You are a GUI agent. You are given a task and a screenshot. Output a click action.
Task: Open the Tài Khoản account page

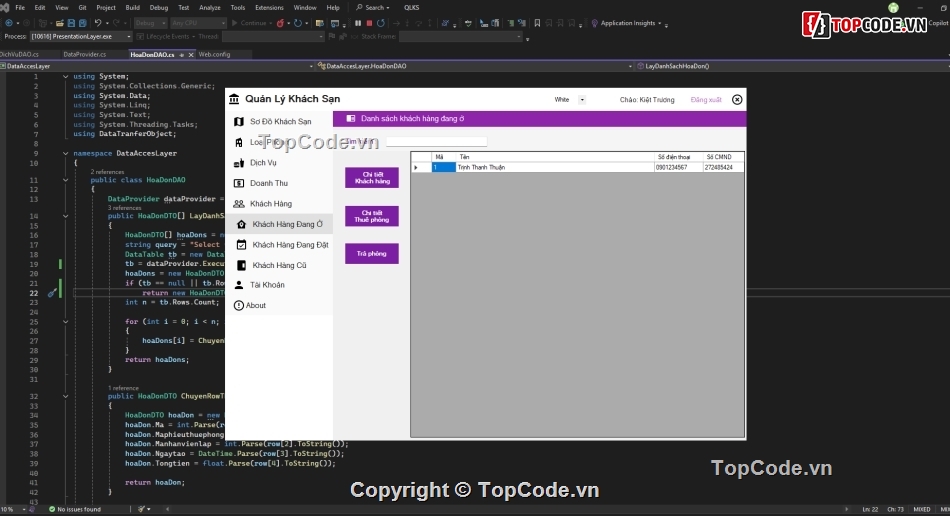[x=266, y=285]
